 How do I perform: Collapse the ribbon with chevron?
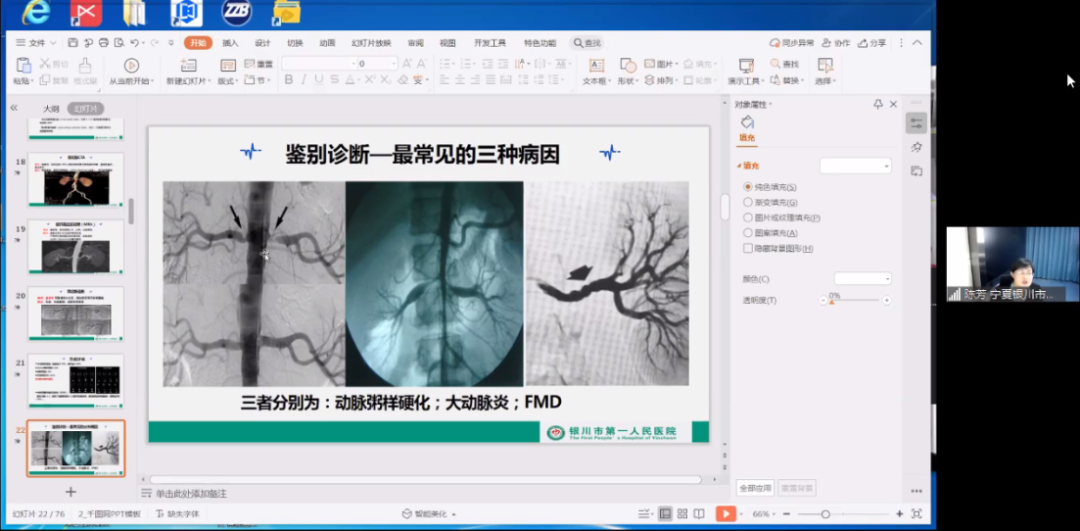pyautogui.click(x=917, y=43)
